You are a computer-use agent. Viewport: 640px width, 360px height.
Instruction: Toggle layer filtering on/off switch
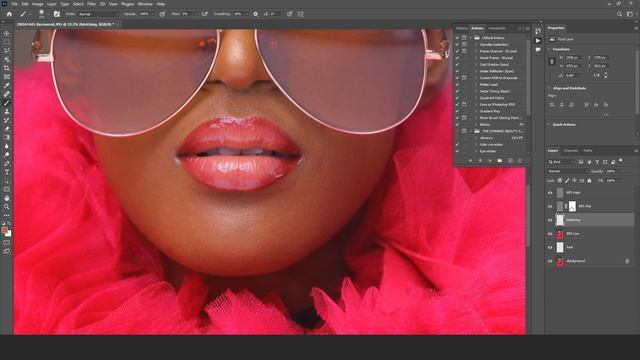tap(621, 161)
